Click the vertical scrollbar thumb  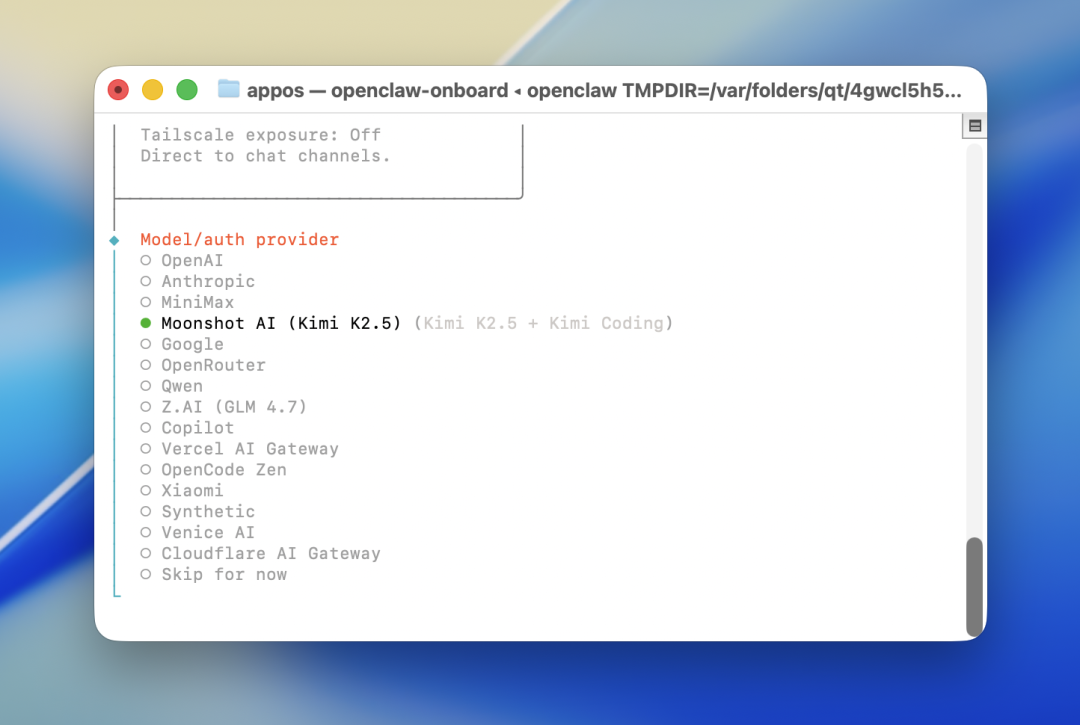[x=974, y=586]
